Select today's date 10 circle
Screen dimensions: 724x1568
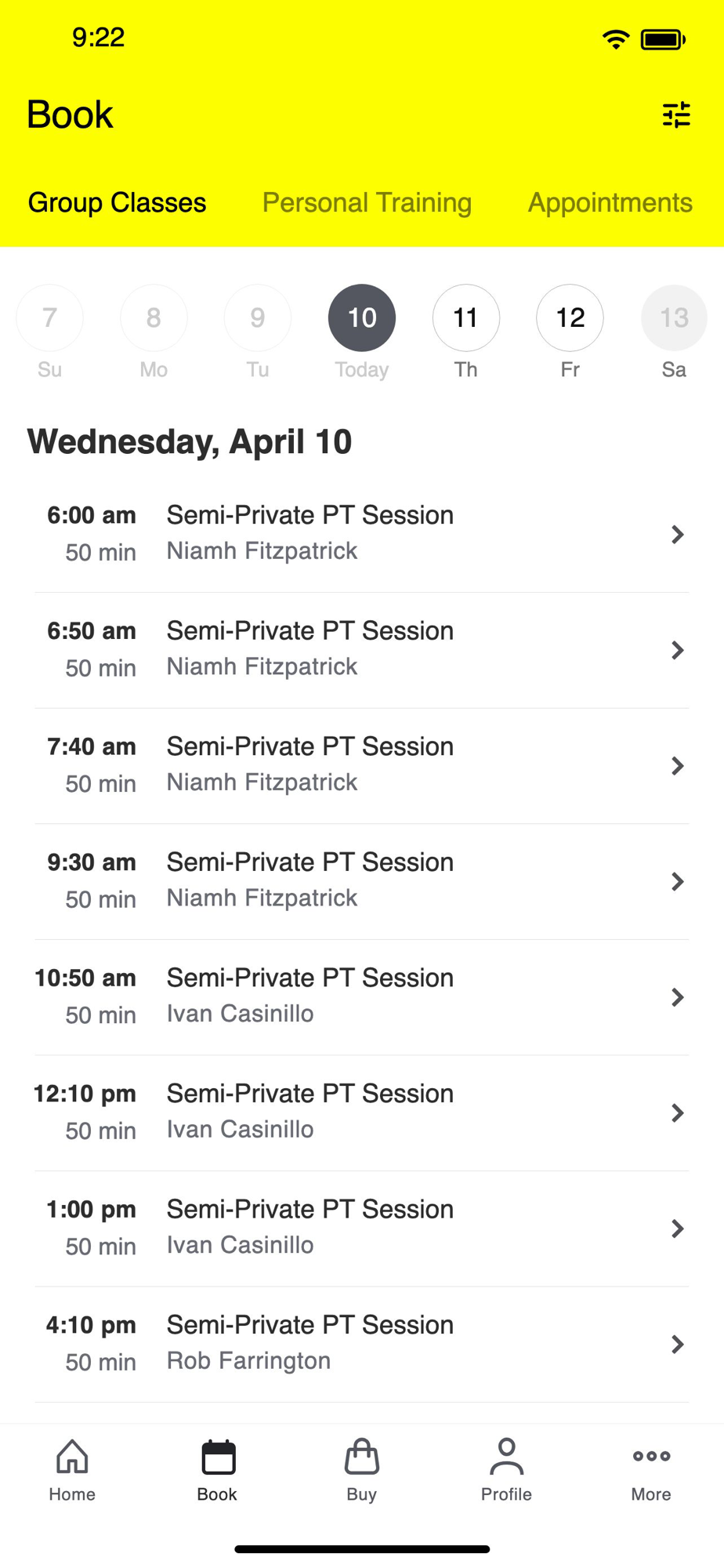361,318
